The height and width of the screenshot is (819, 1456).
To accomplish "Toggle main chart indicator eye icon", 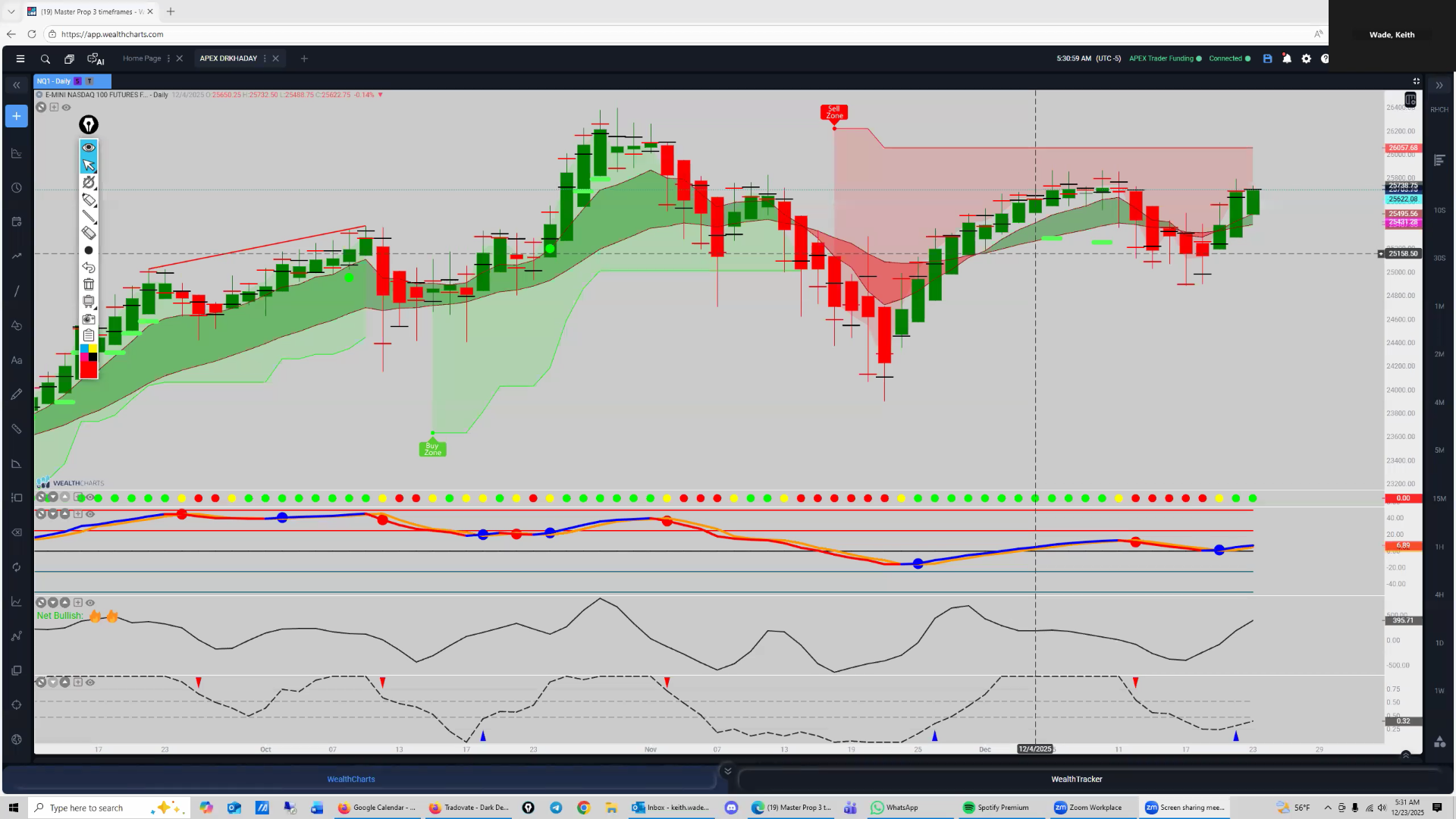I will [x=66, y=108].
